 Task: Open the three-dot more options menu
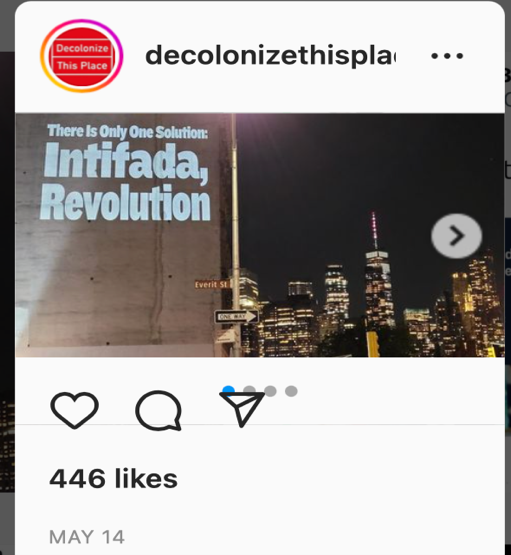pyautogui.click(x=447, y=56)
